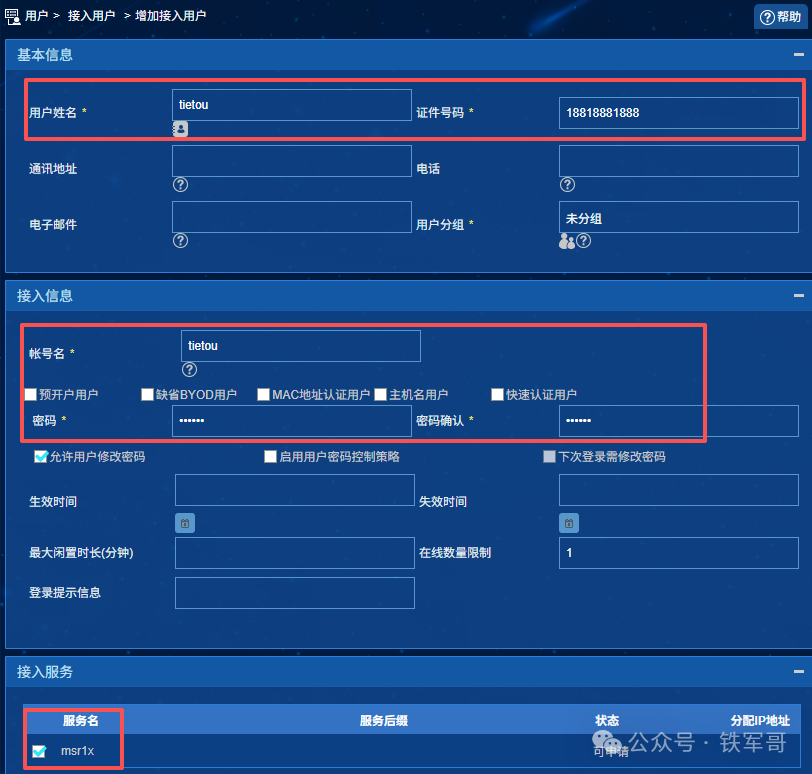Collapse the 接入服务 section
The width and height of the screenshot is (812, 774).
[798, 672]
